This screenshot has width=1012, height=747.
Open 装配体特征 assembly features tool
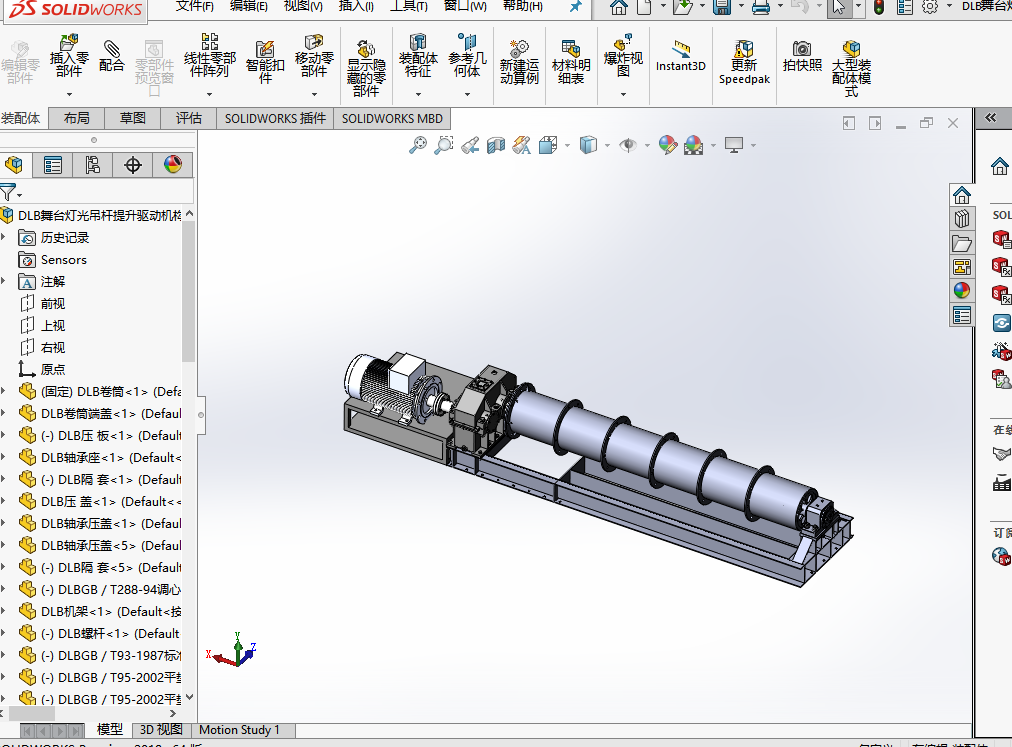(418, 57)
